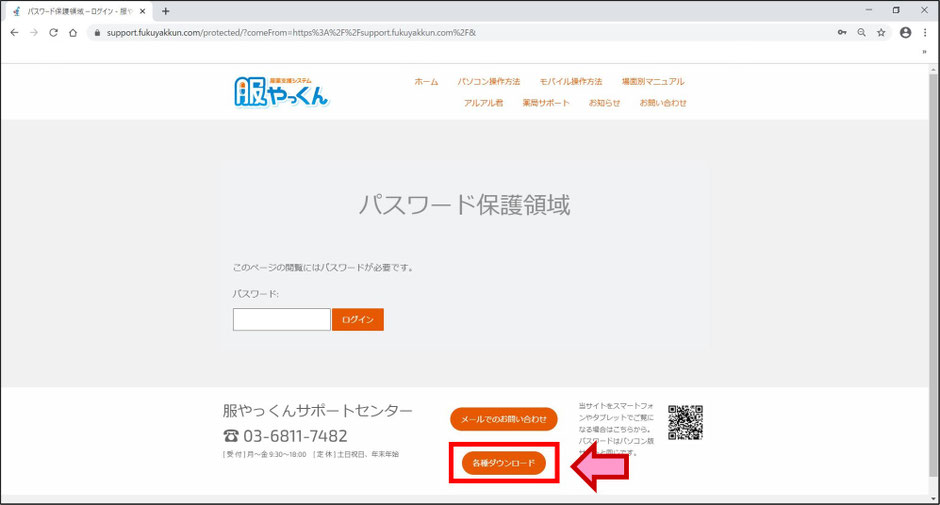Click the address bar URL
The image size is (940, 505).
pyautogui.click(x=291, y=32)
